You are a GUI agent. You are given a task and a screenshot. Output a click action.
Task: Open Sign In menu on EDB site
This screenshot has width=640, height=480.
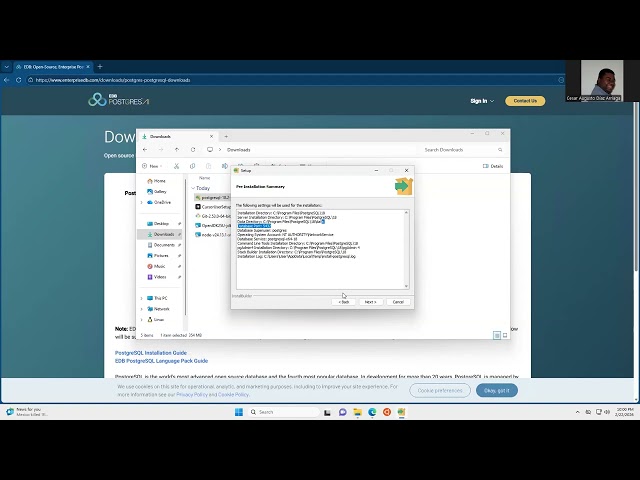(482, 101)
